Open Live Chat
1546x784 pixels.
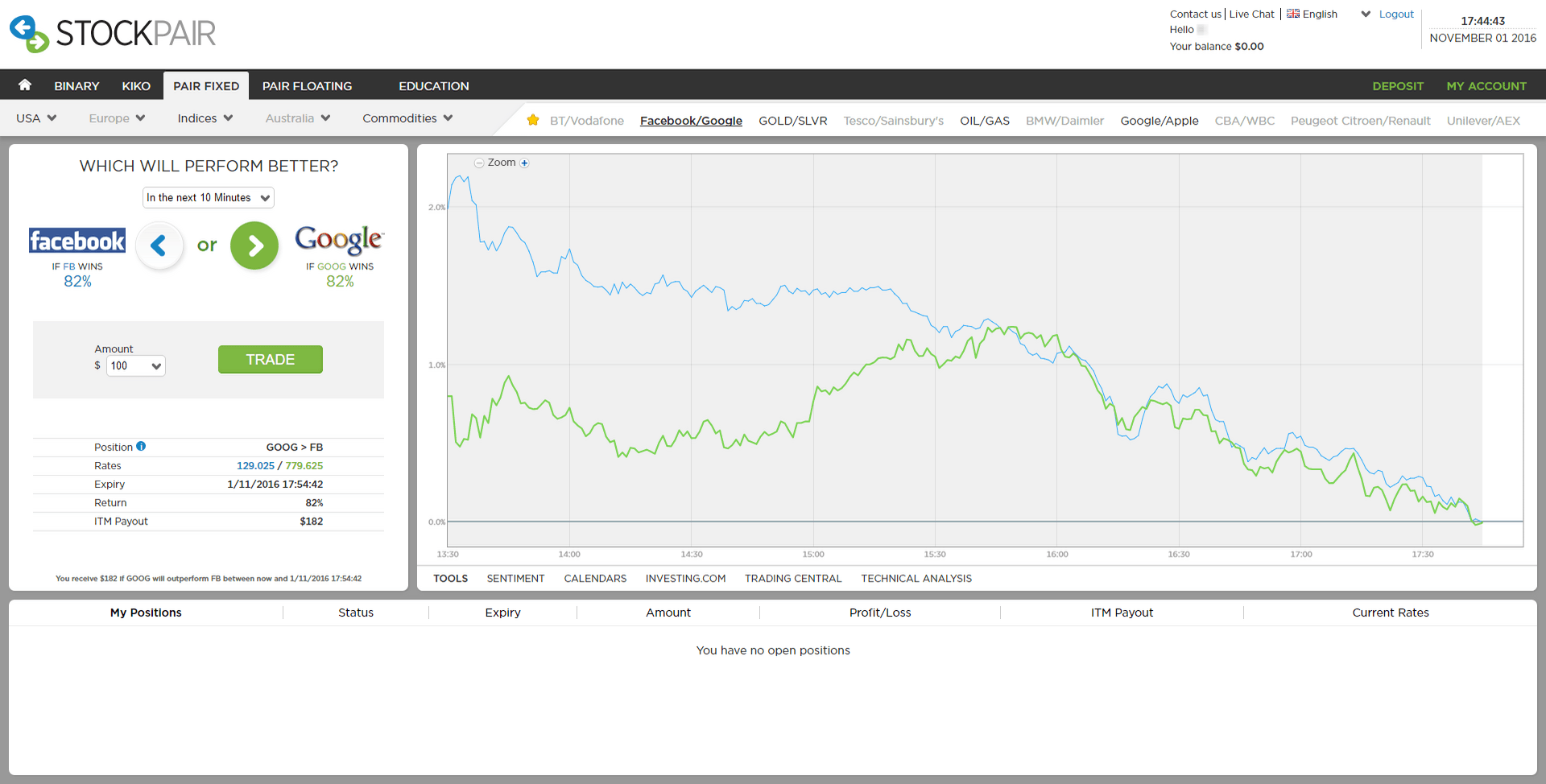click(x=1252, y=14)
